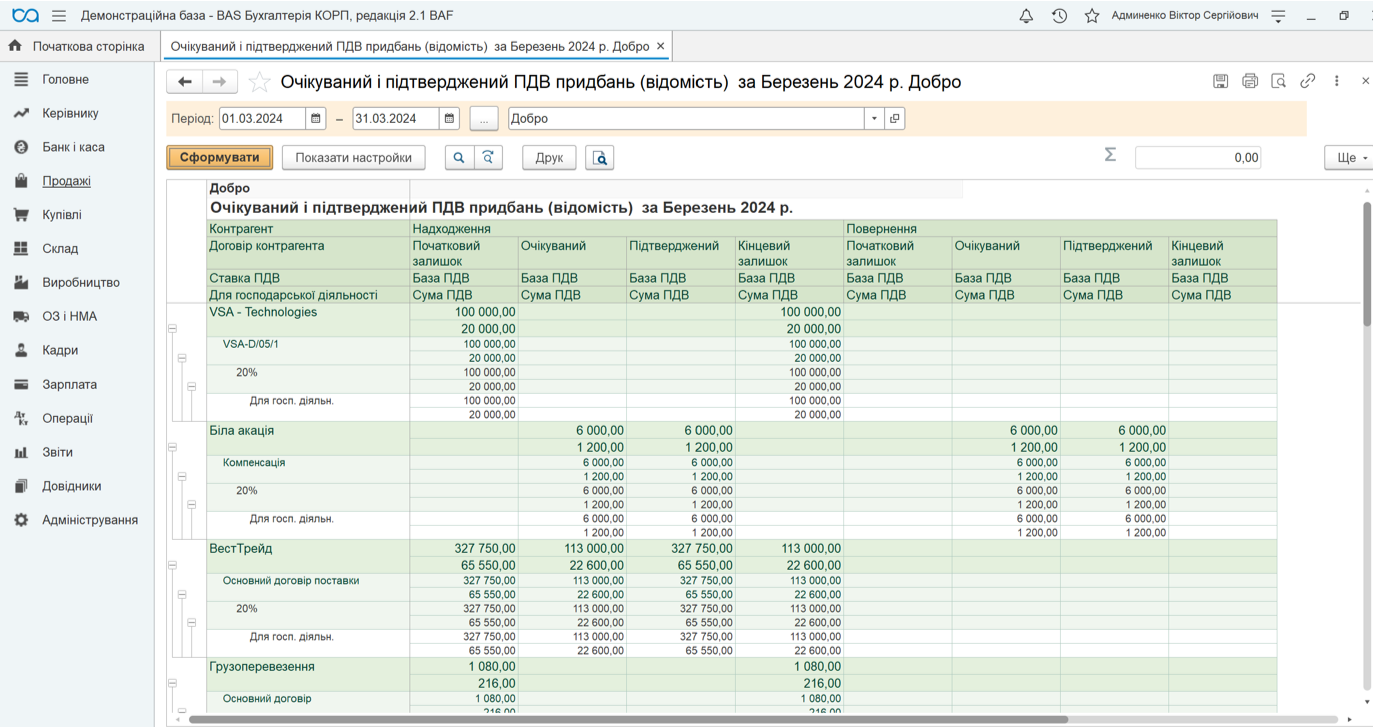Click the horizontal scrollbar of the report
The height and width of the screenshot is (727, 1373).
pyautogui.click(x=628, y=719)
